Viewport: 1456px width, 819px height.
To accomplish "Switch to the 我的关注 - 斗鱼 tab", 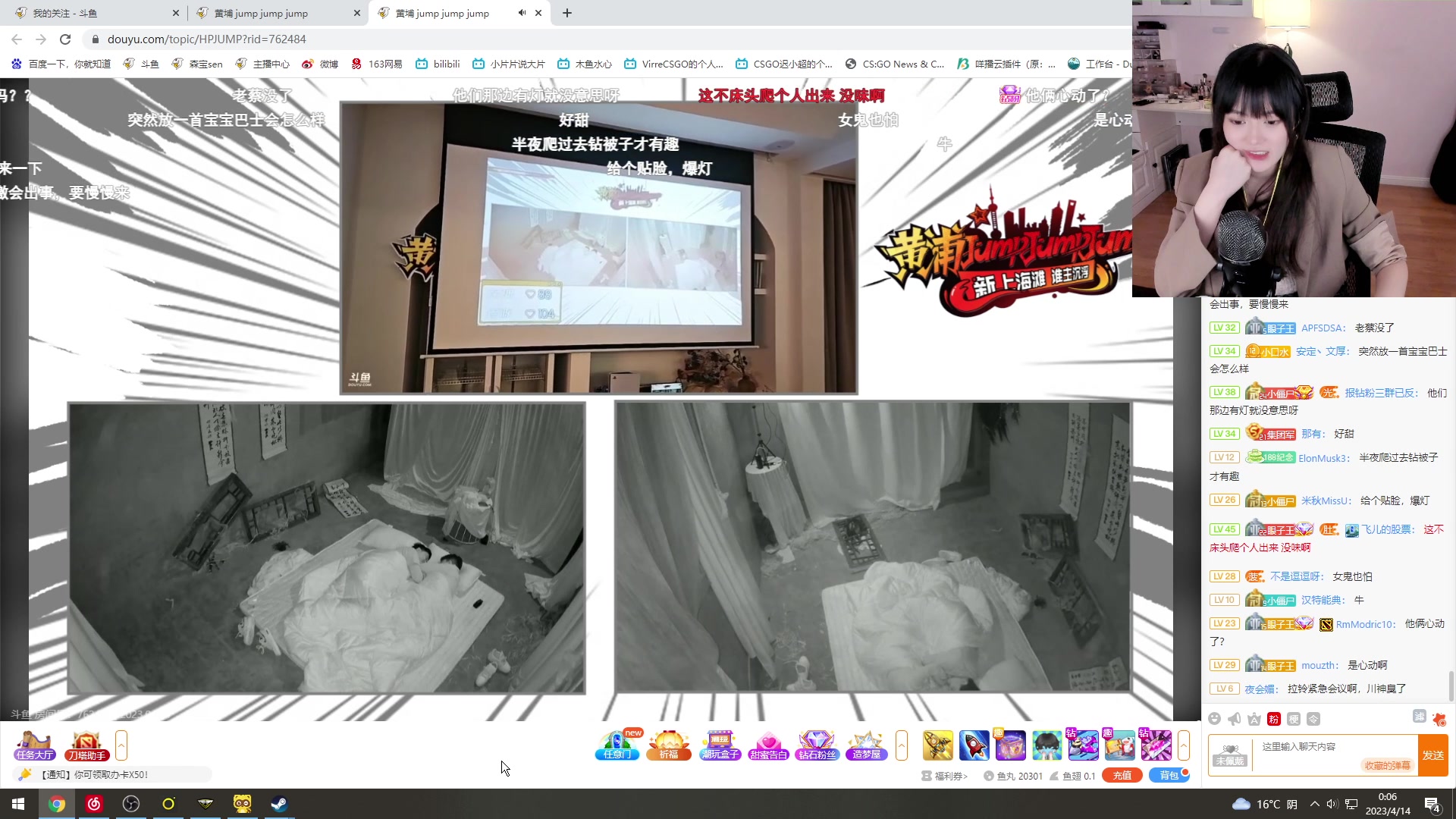I will point(97,13).
